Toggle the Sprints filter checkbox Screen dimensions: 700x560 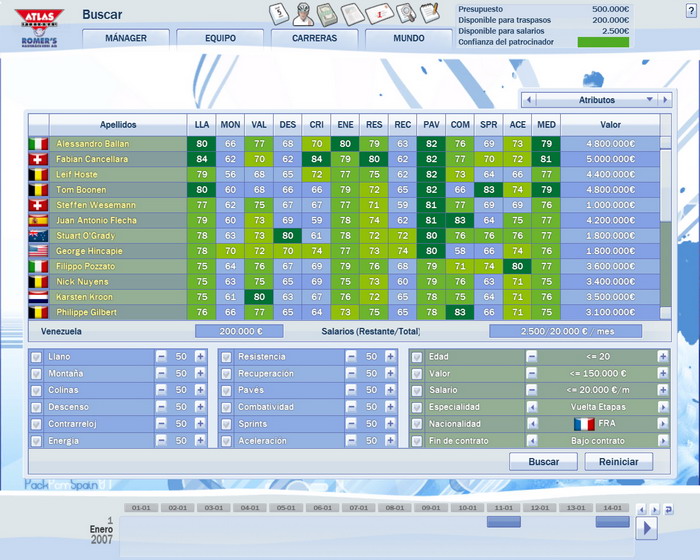(226, 424)
